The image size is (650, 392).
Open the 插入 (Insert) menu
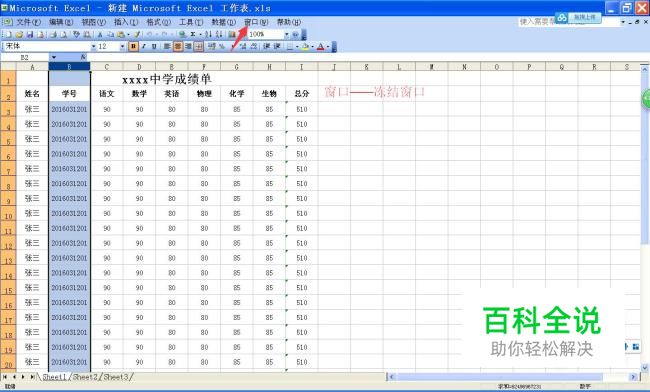[126, 22]
